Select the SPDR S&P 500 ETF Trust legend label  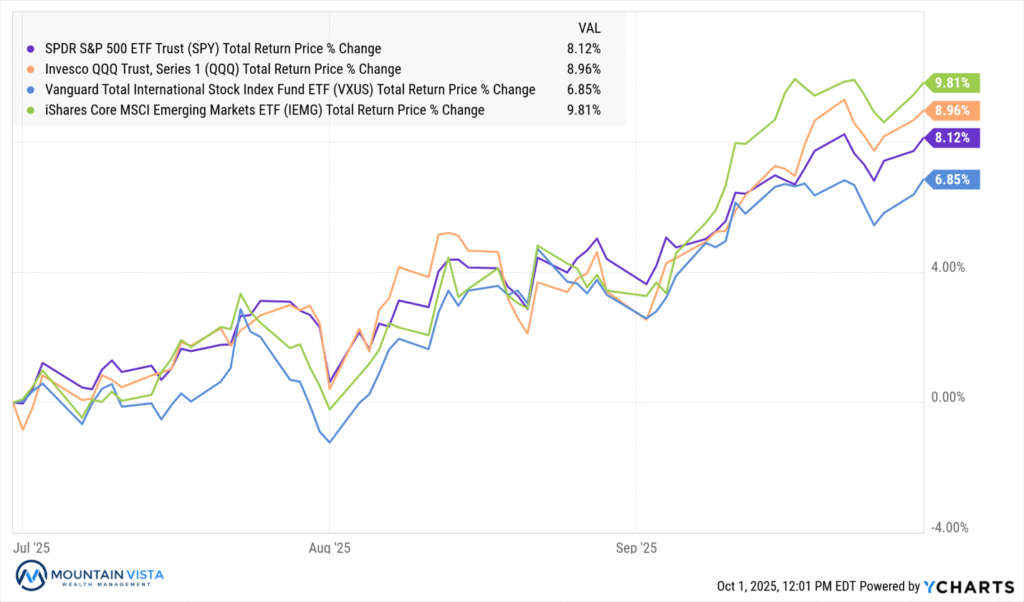pos(210,49)
